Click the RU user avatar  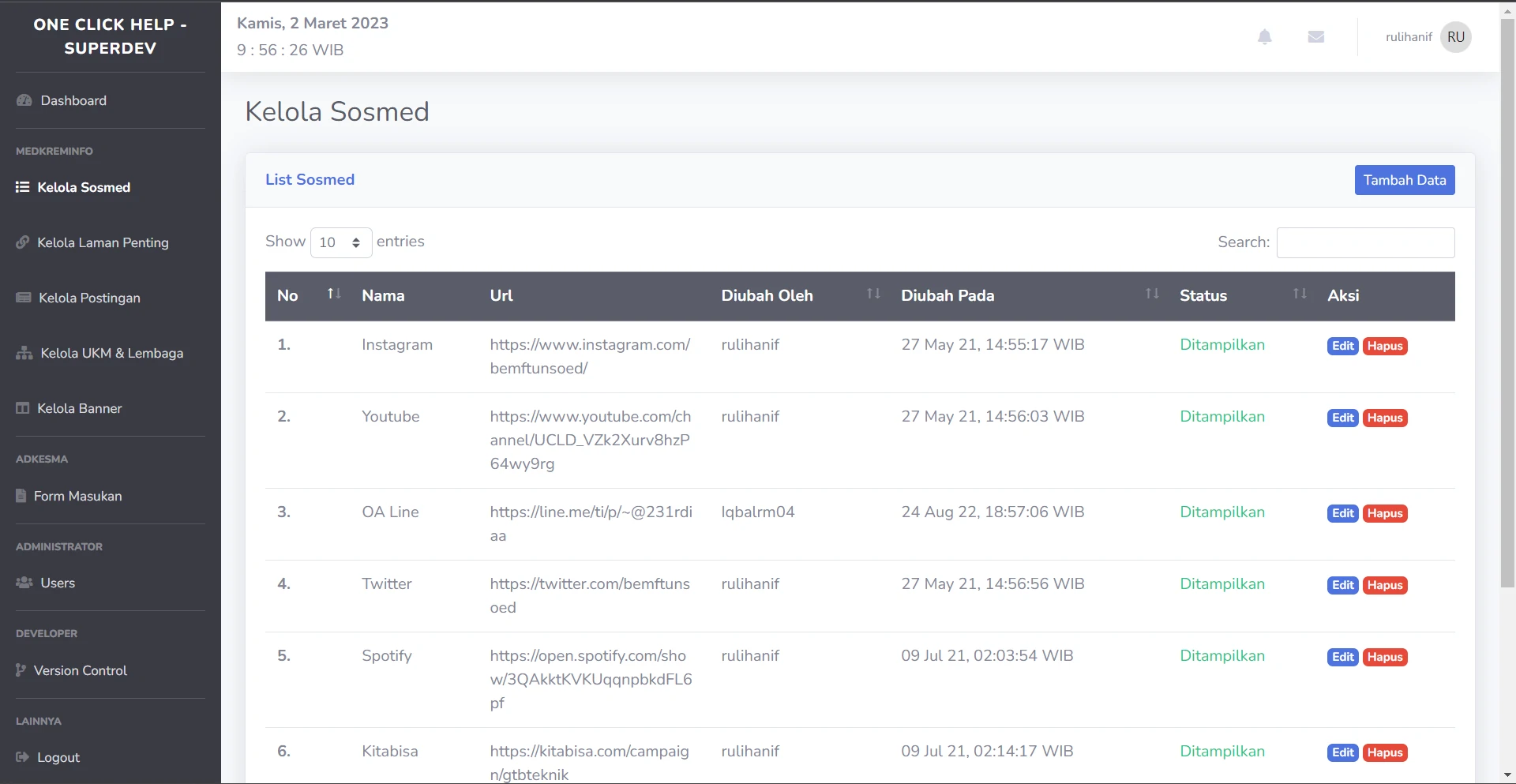pos(1455,37)
